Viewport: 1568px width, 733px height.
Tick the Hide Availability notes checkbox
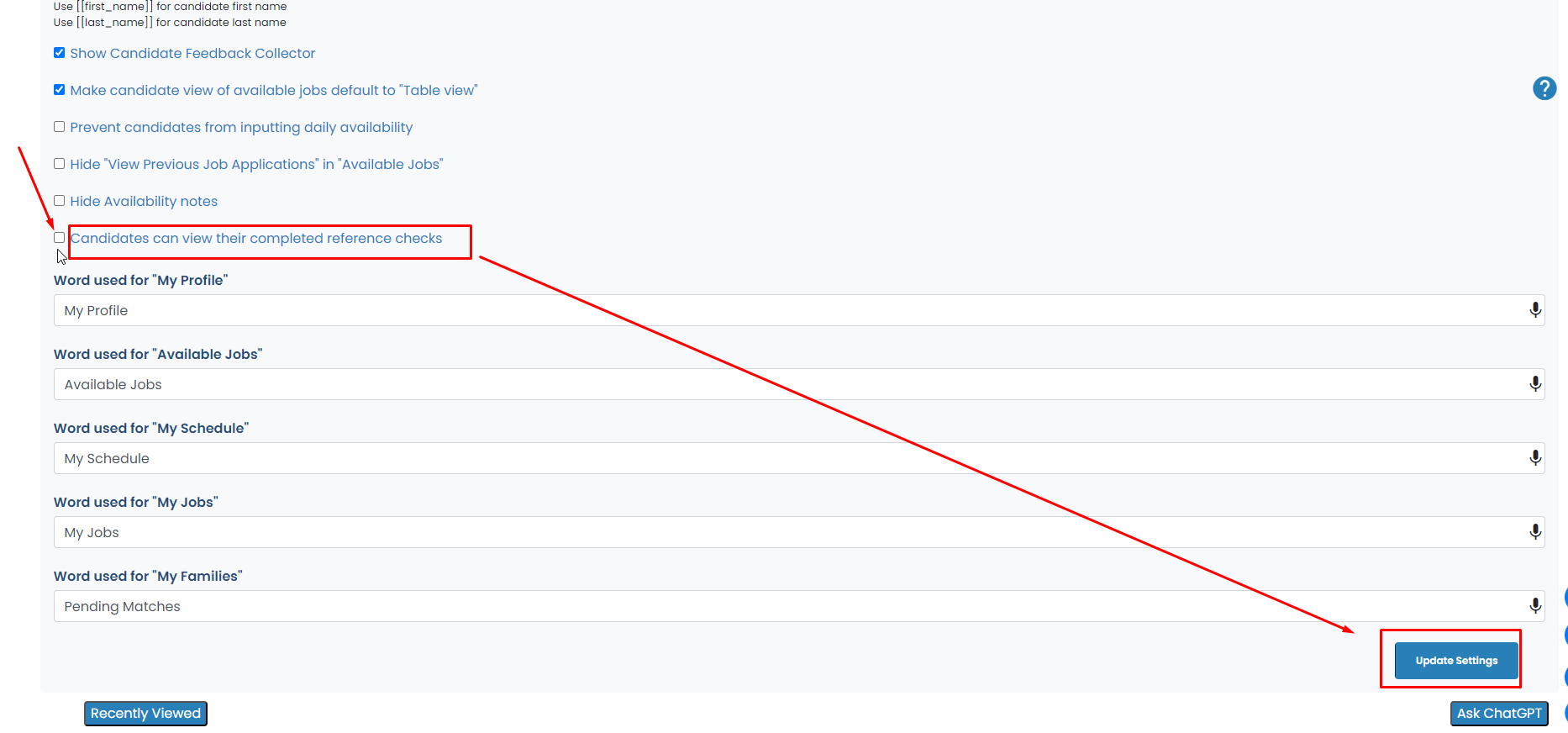[60, 201]
